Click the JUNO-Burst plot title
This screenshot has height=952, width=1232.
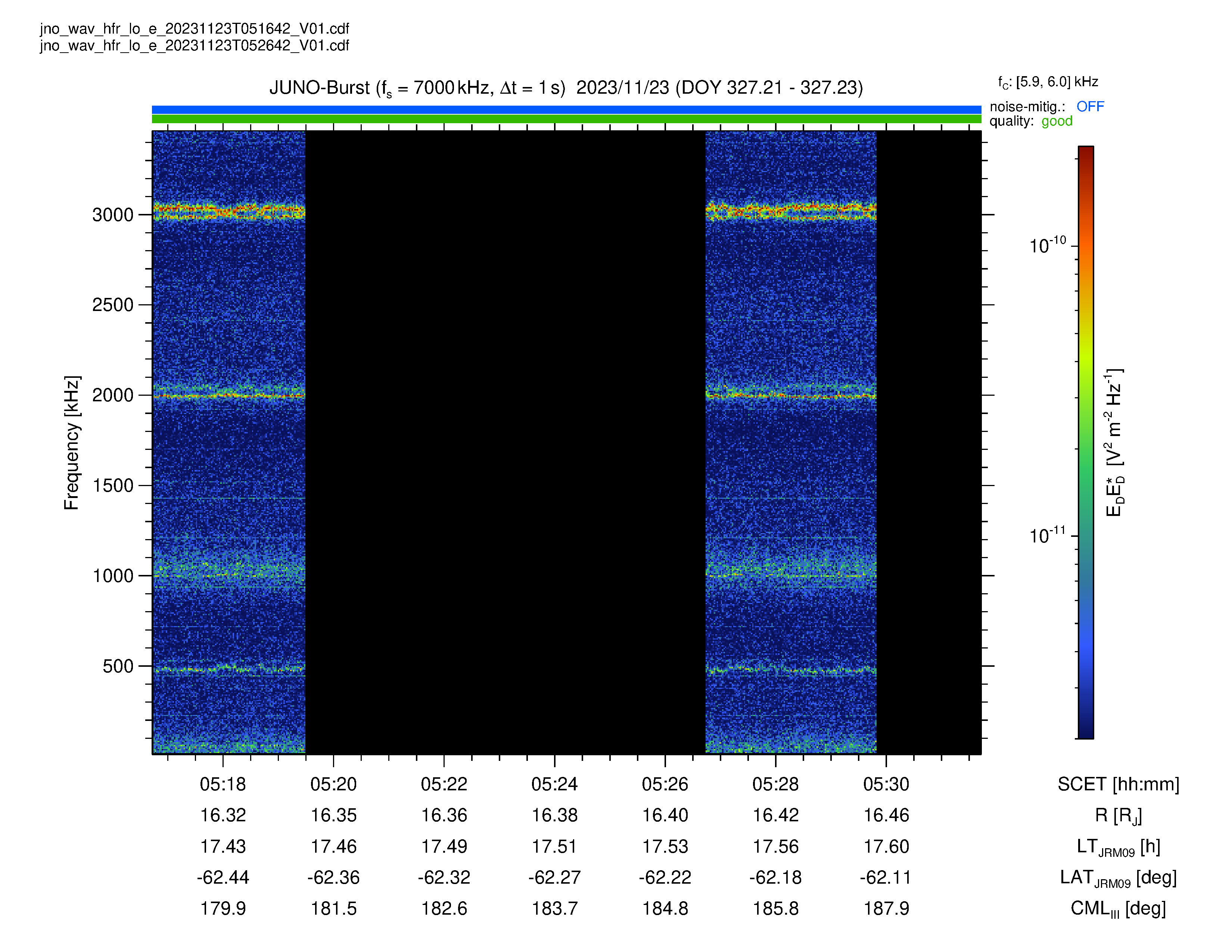pos(566,88)
